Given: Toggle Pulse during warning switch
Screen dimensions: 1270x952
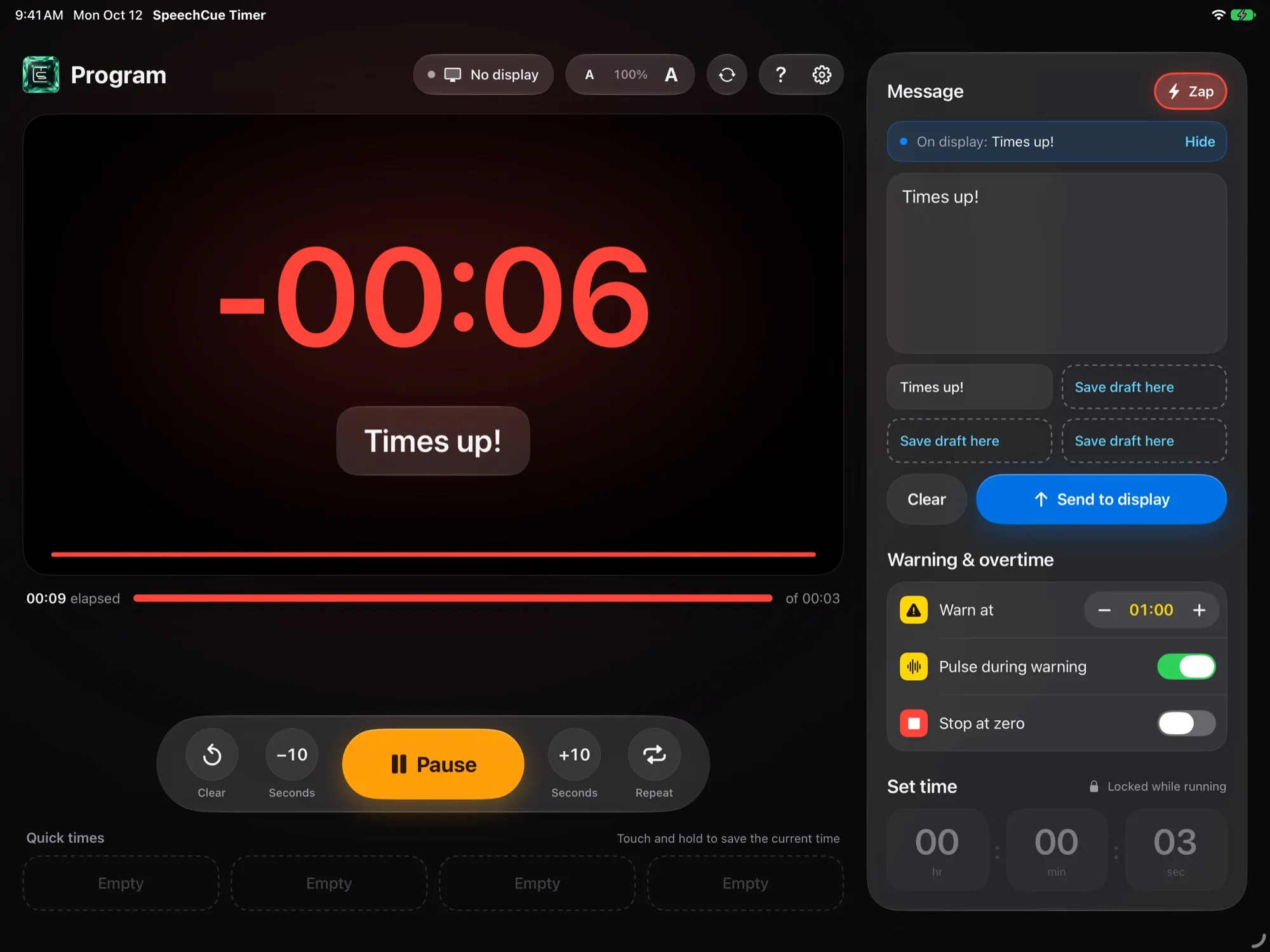Looking at the screenshot, I should 1186,667.
